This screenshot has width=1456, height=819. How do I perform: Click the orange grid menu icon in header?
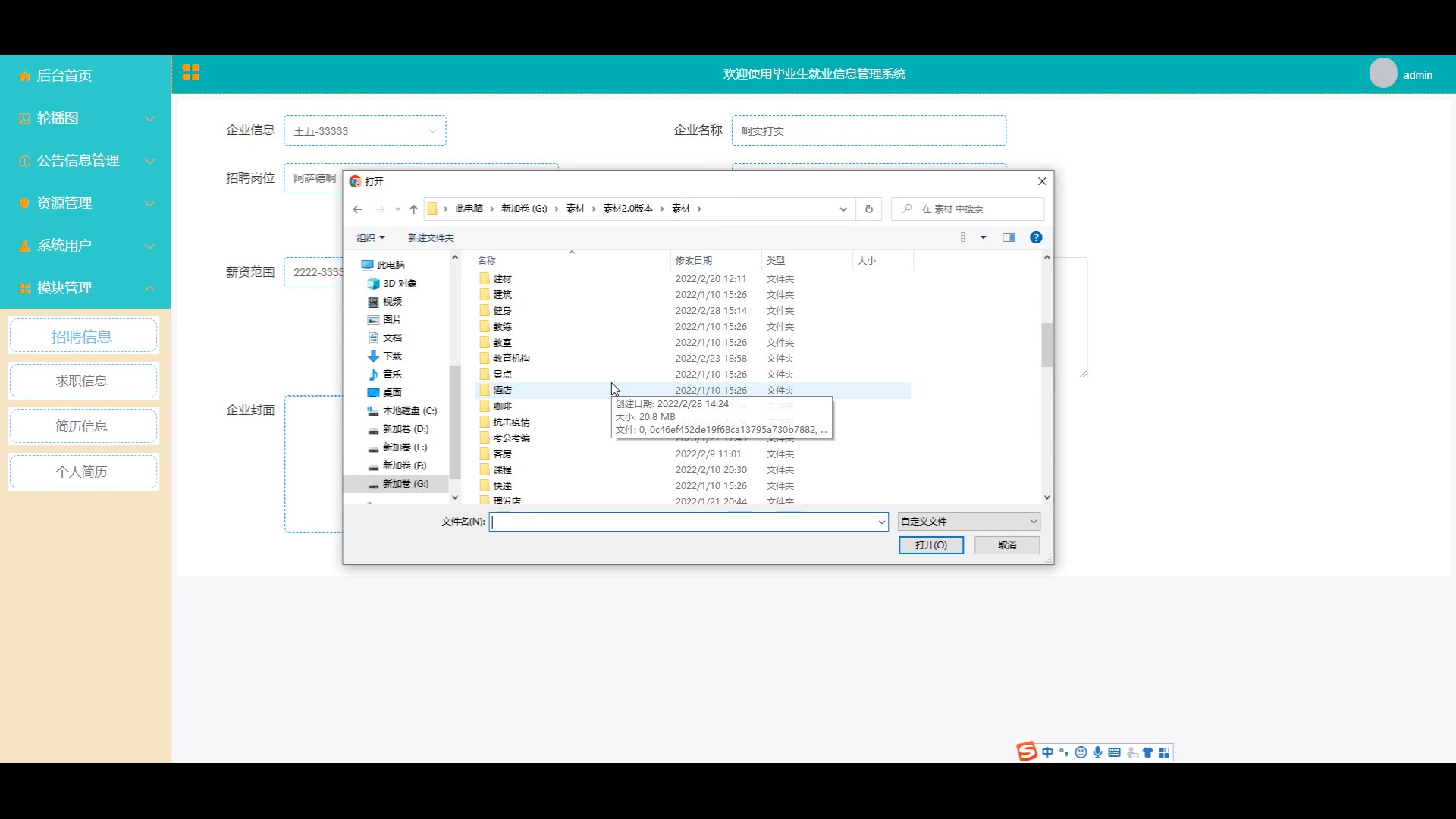click(190, 73)
